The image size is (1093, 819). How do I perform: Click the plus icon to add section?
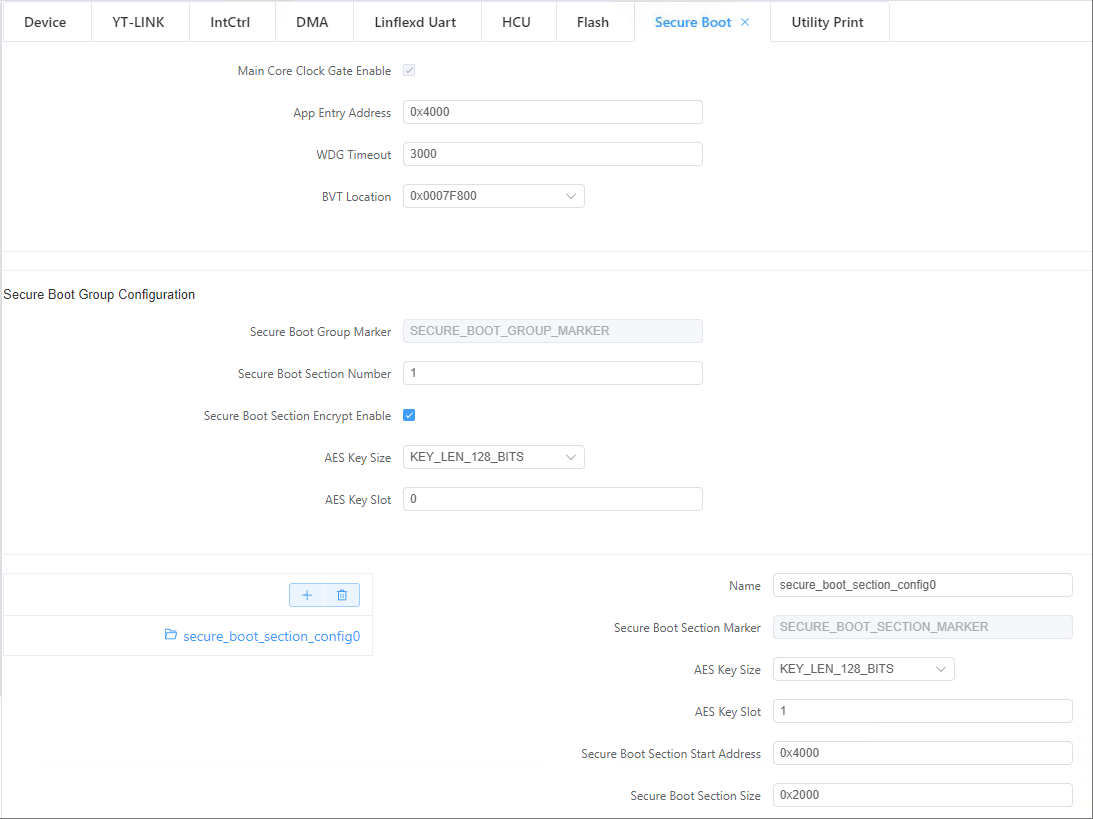[x=307, y=595]
